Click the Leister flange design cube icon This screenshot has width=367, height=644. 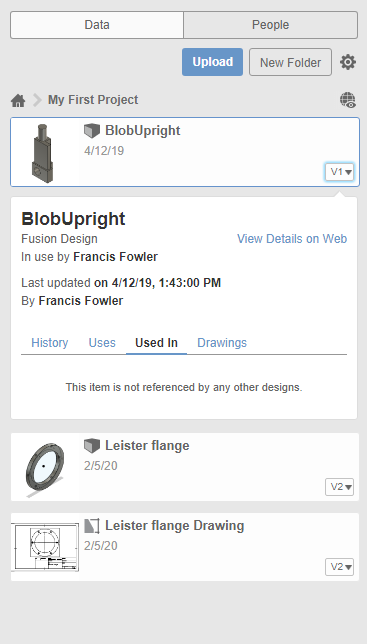click(x=92, y=446)
